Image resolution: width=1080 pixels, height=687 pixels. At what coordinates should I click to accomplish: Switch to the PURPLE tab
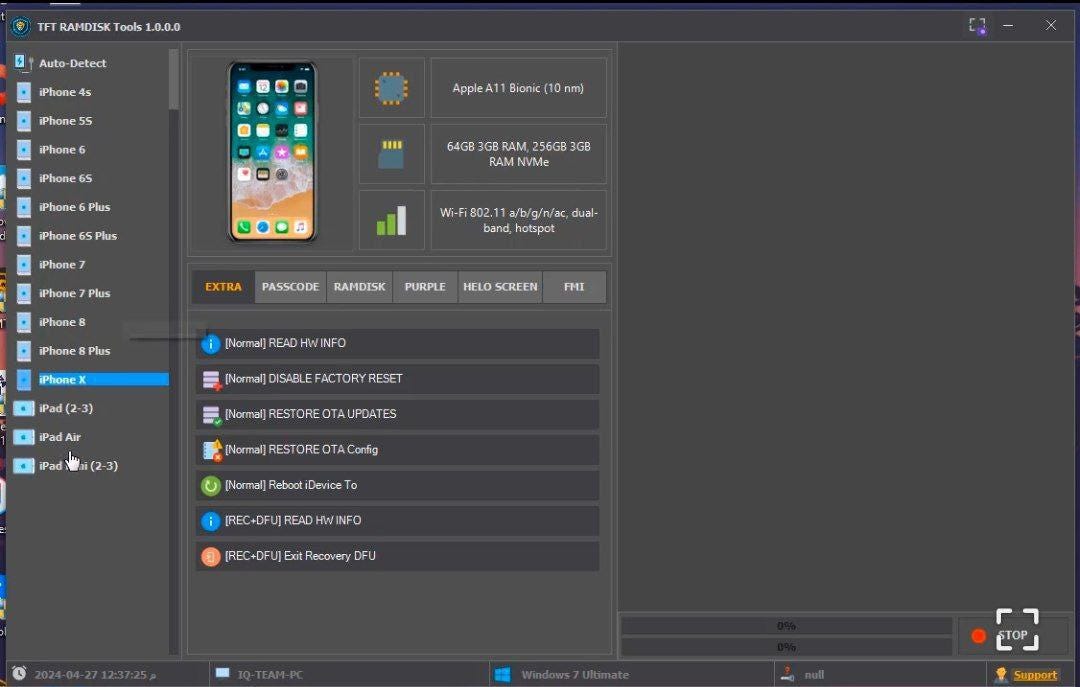[x=424, y=287]
